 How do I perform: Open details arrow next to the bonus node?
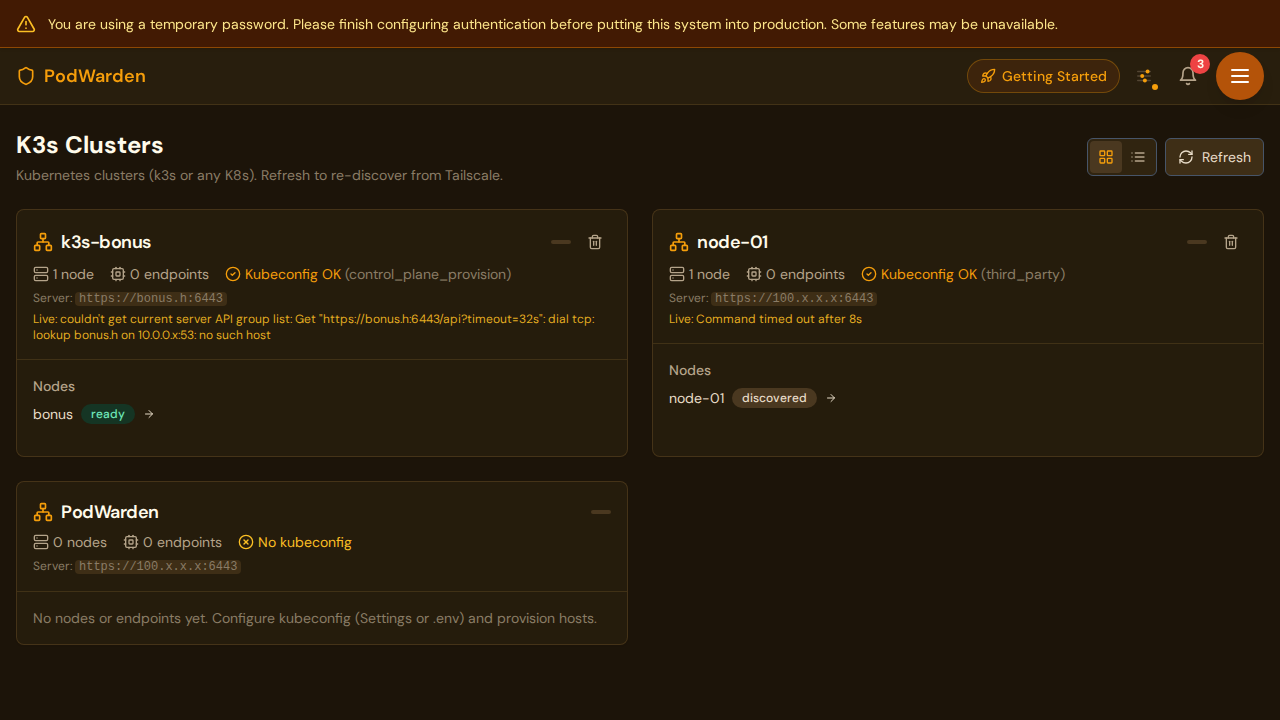(148, 414)
